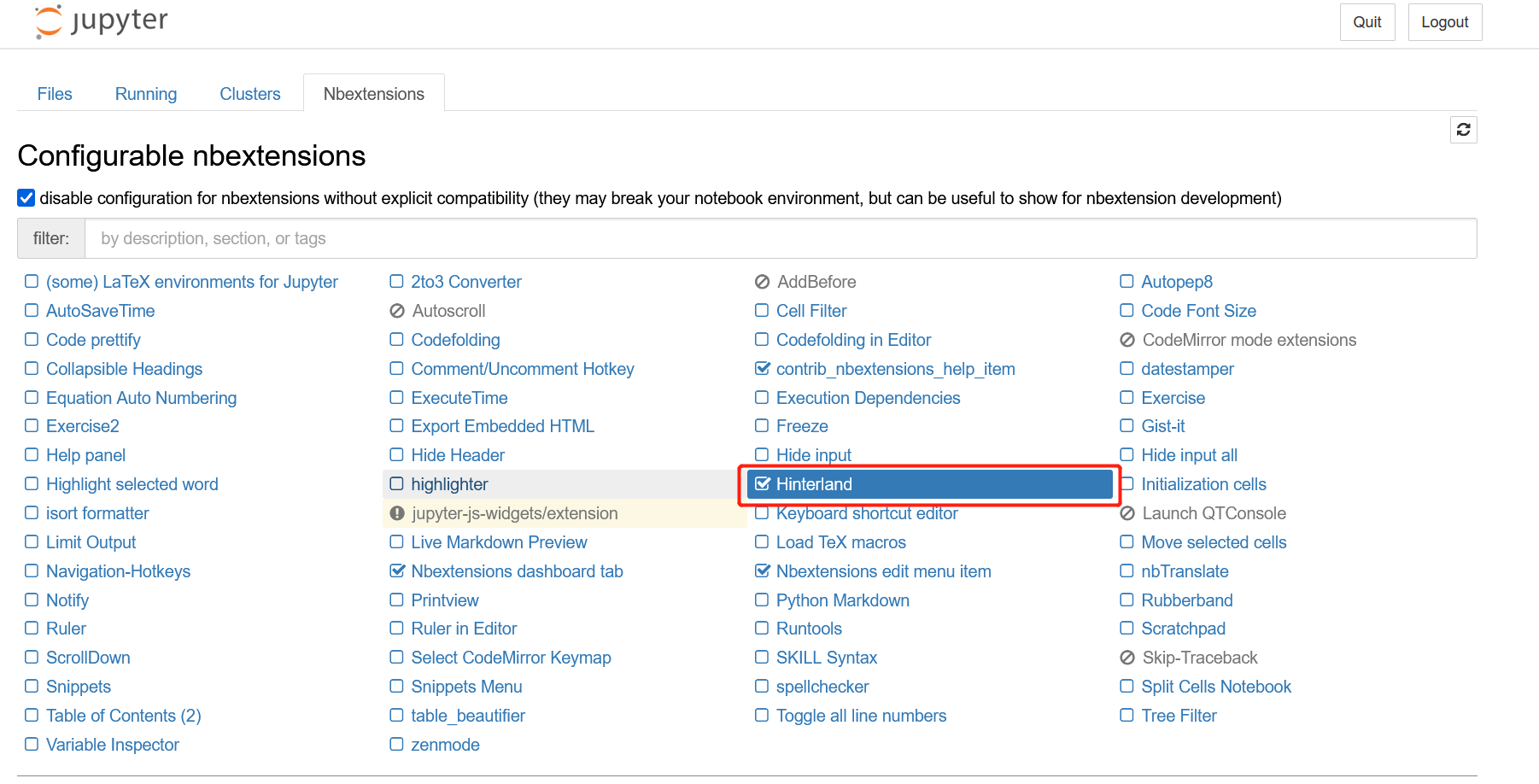Image resolution: width=1539 pixels, height=784 pixels.
Task: Open Equation Auto Numbering extension
Action: click(x=142, y=398)
